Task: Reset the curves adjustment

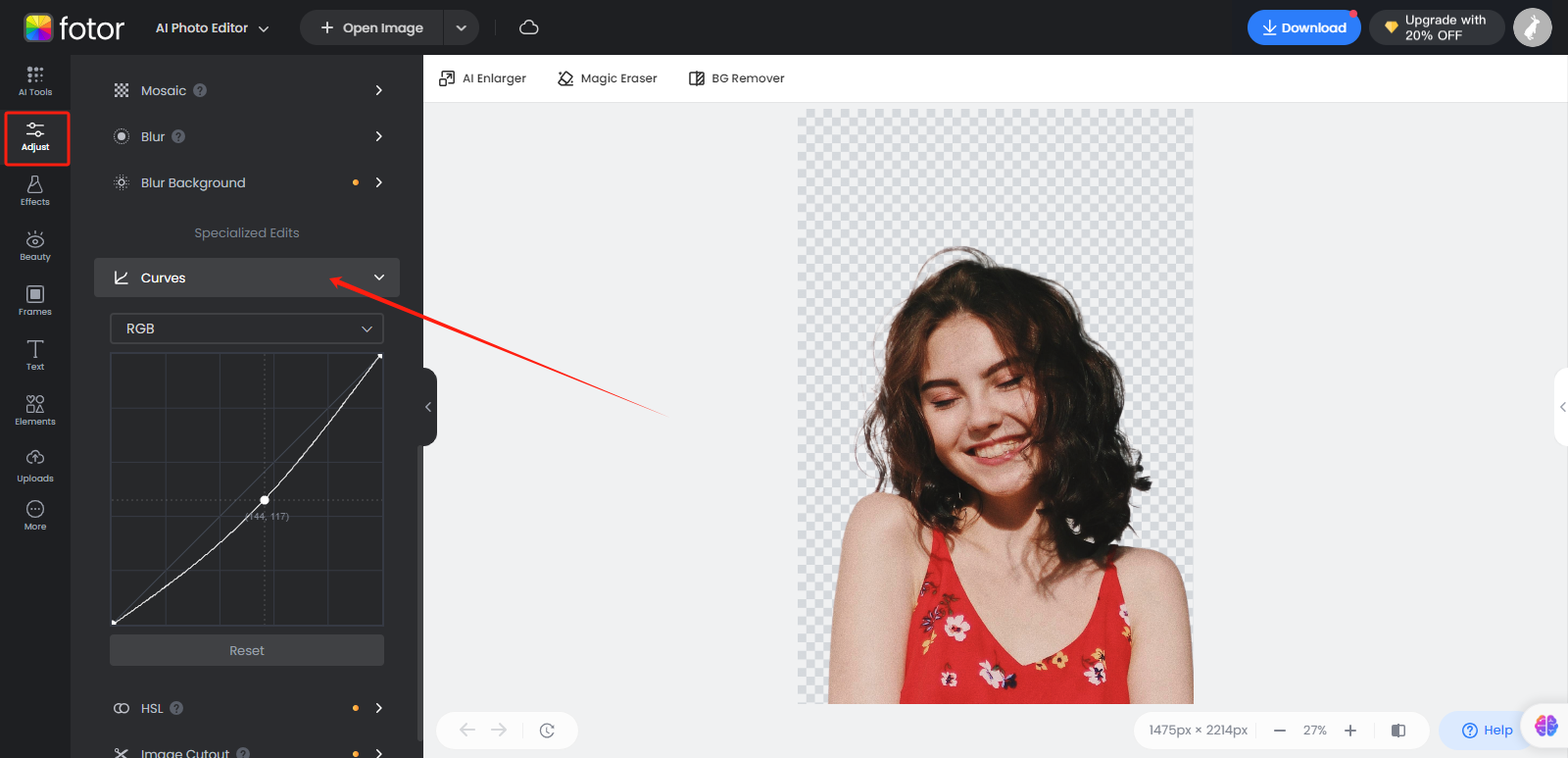Action: pyautogui.click(x=247, y=650)
